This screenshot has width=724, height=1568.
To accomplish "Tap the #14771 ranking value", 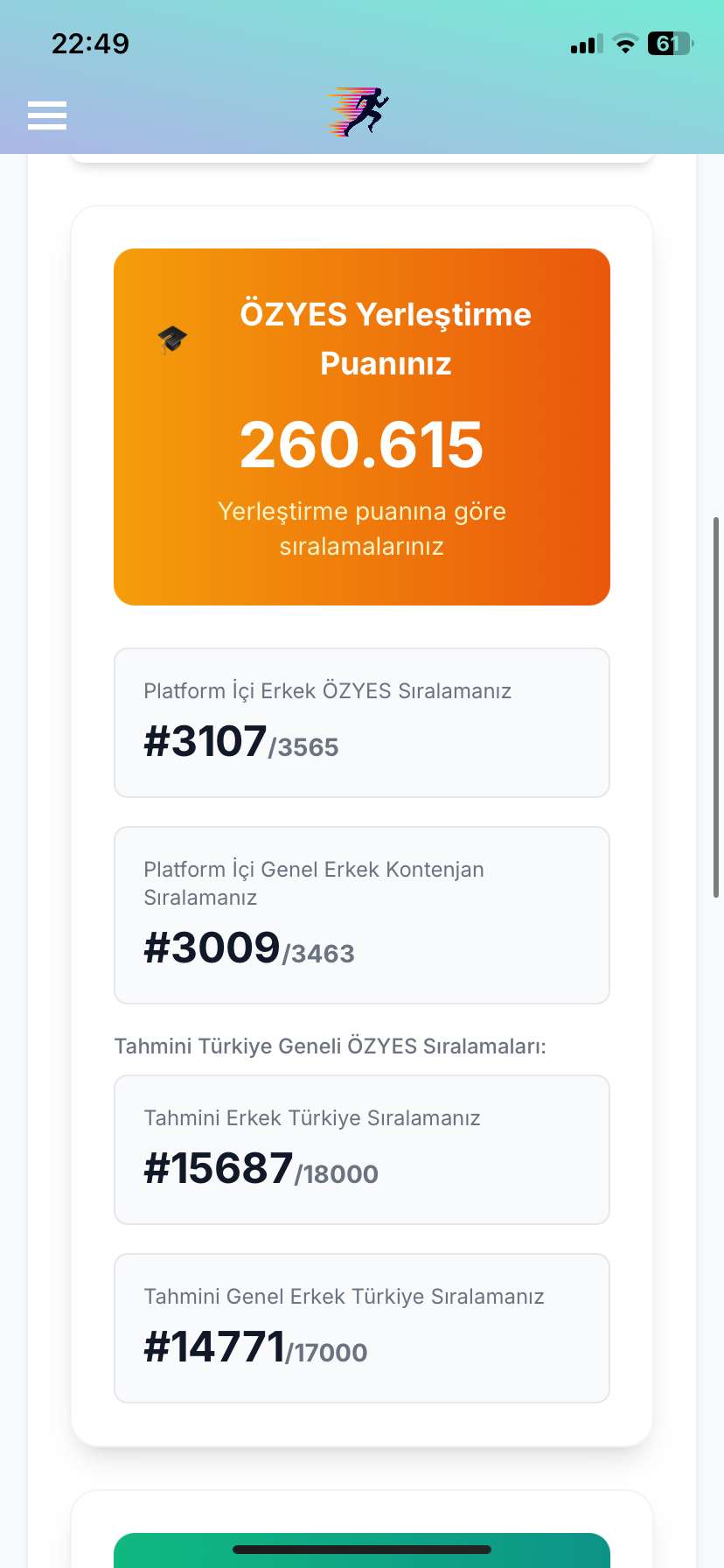I will (x=214, y=1347).
